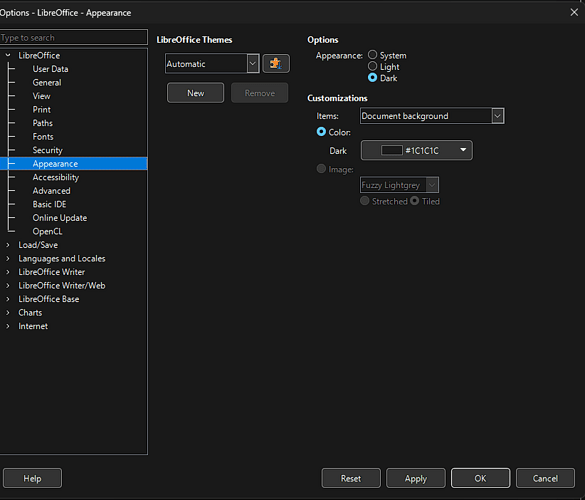Expand the Load/Save tree section
This screenshot has height=500, width=585.
[x=8, y=245]
